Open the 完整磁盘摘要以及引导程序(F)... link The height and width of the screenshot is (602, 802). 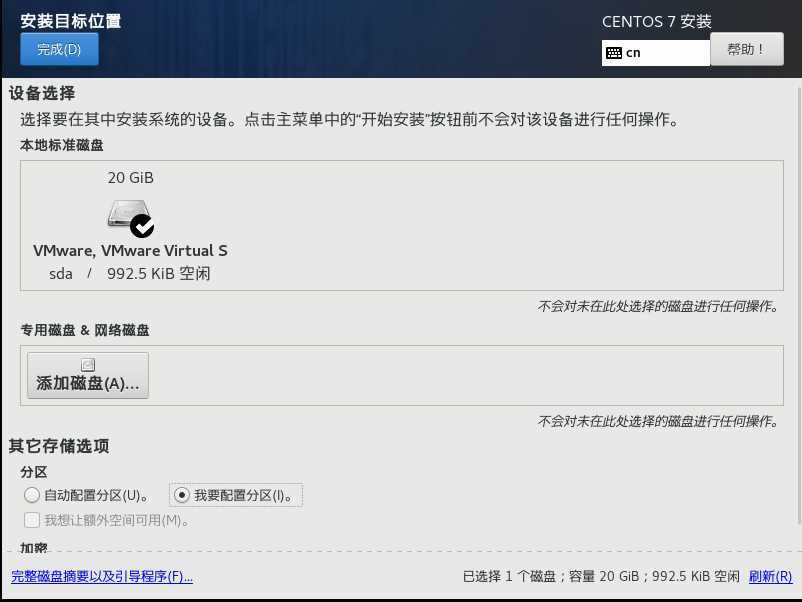point(102,576)
